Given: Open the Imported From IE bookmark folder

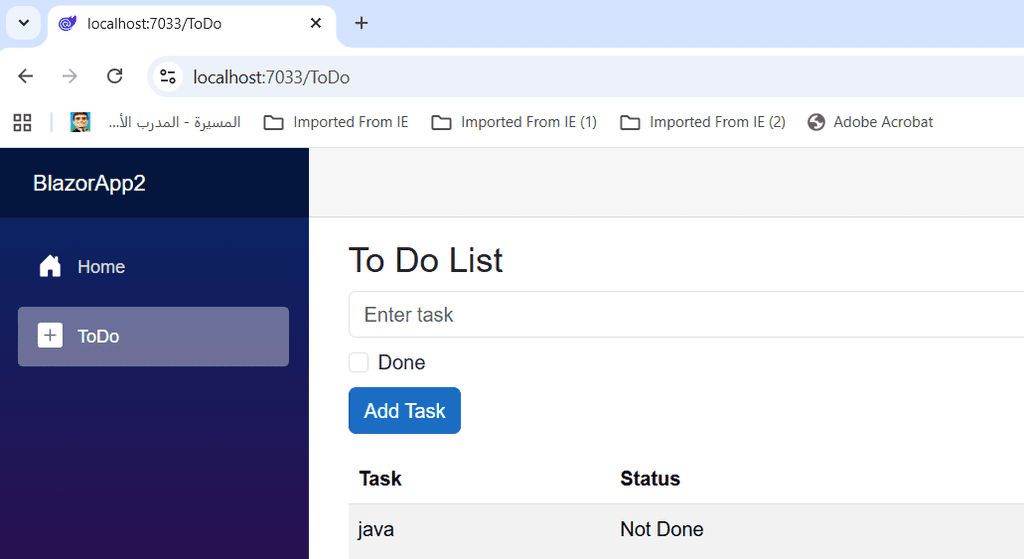Looking at the screenshot, I should 336,122.
